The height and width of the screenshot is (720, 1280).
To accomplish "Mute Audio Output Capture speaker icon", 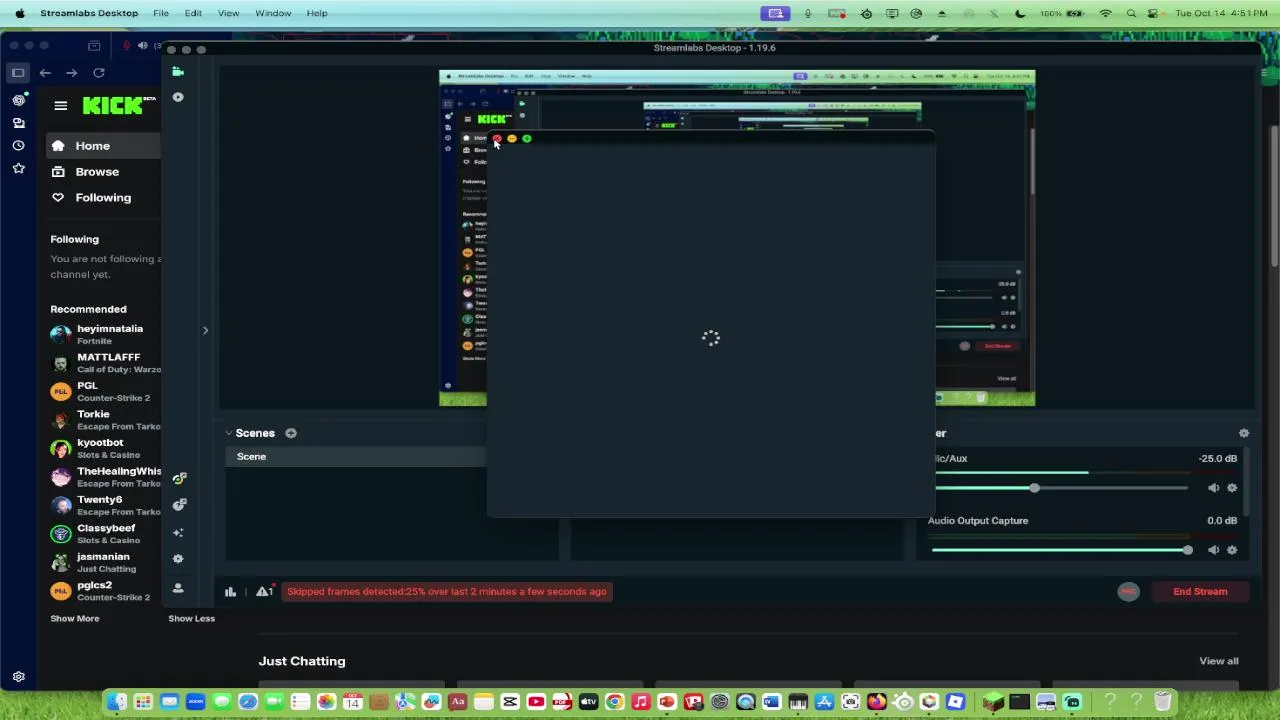I will click(x=1213, y=550).
